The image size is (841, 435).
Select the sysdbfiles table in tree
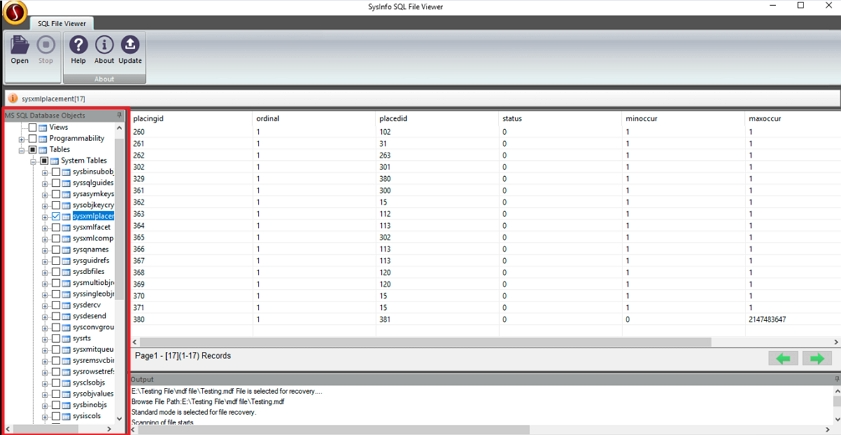click(x=88, y=272)
